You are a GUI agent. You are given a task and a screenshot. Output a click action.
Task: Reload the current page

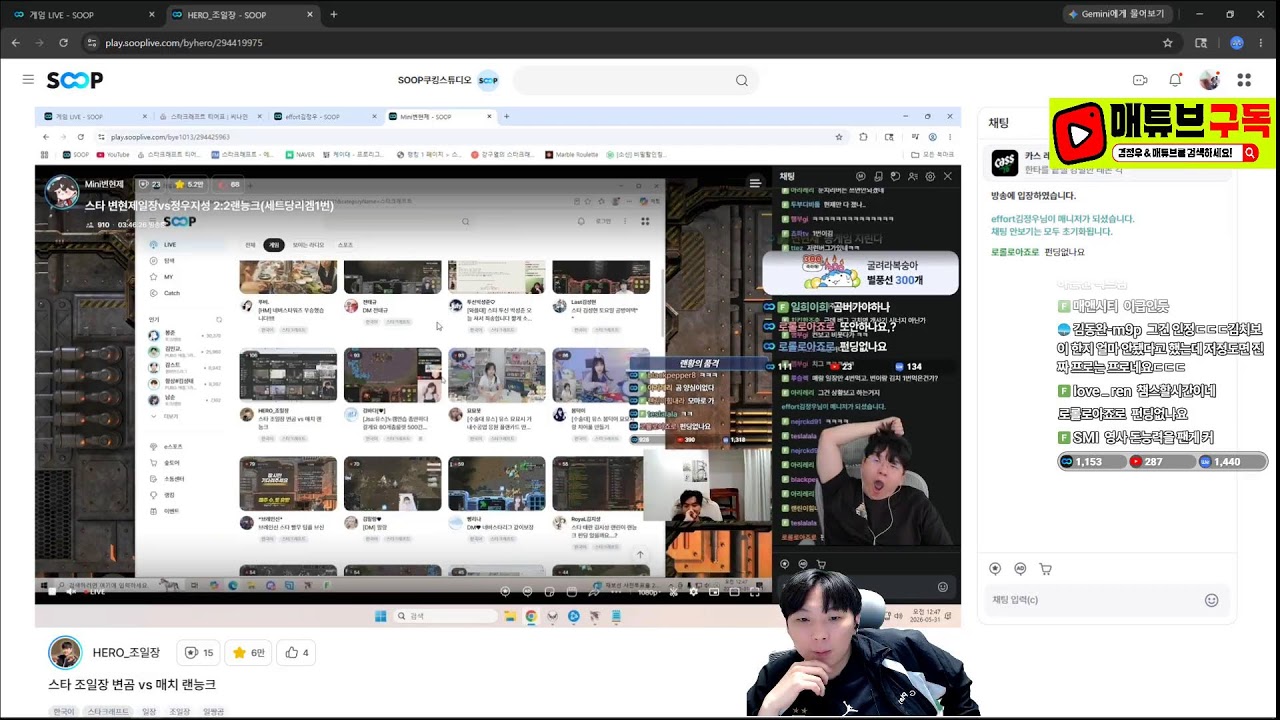tap(64, 43)
